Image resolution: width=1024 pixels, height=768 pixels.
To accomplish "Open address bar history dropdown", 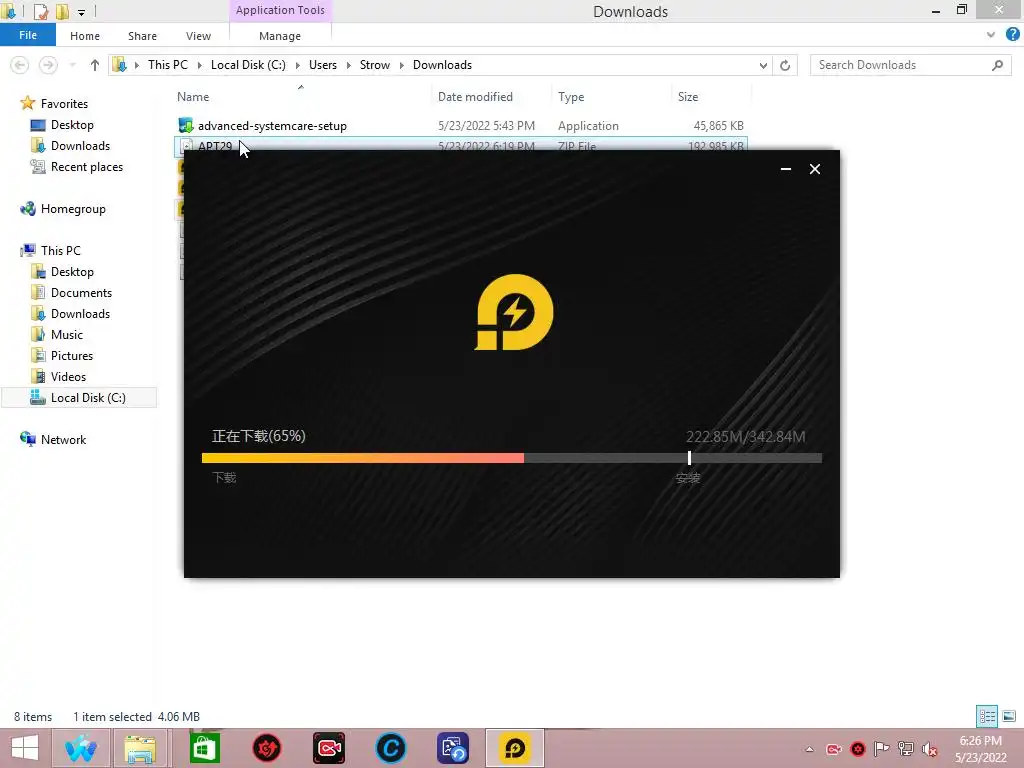I will tap(763, 65).
